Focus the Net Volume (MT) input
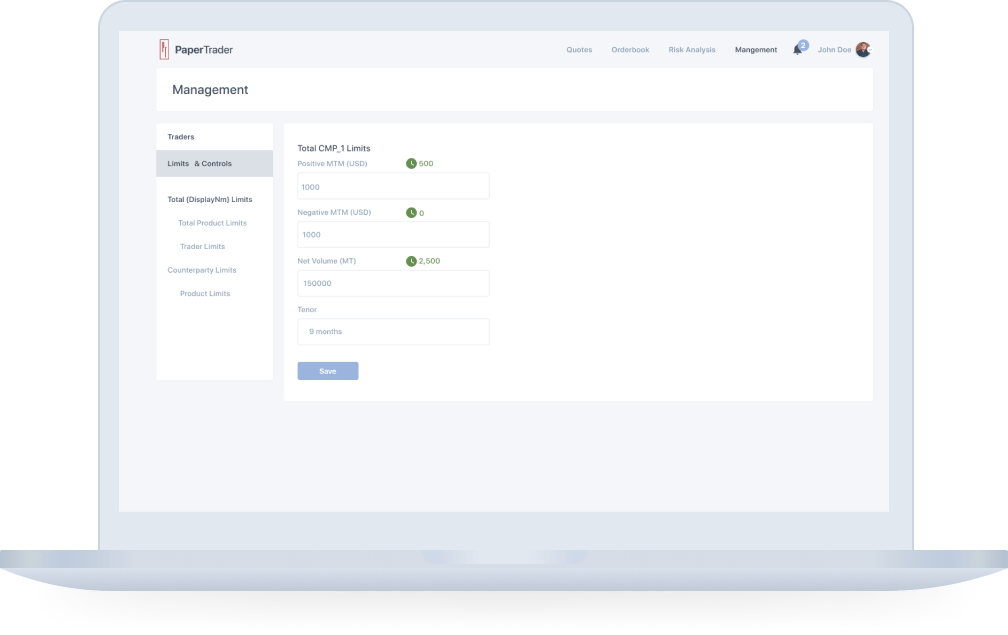Screen dimensions: 1008x635 pos(393,283)
